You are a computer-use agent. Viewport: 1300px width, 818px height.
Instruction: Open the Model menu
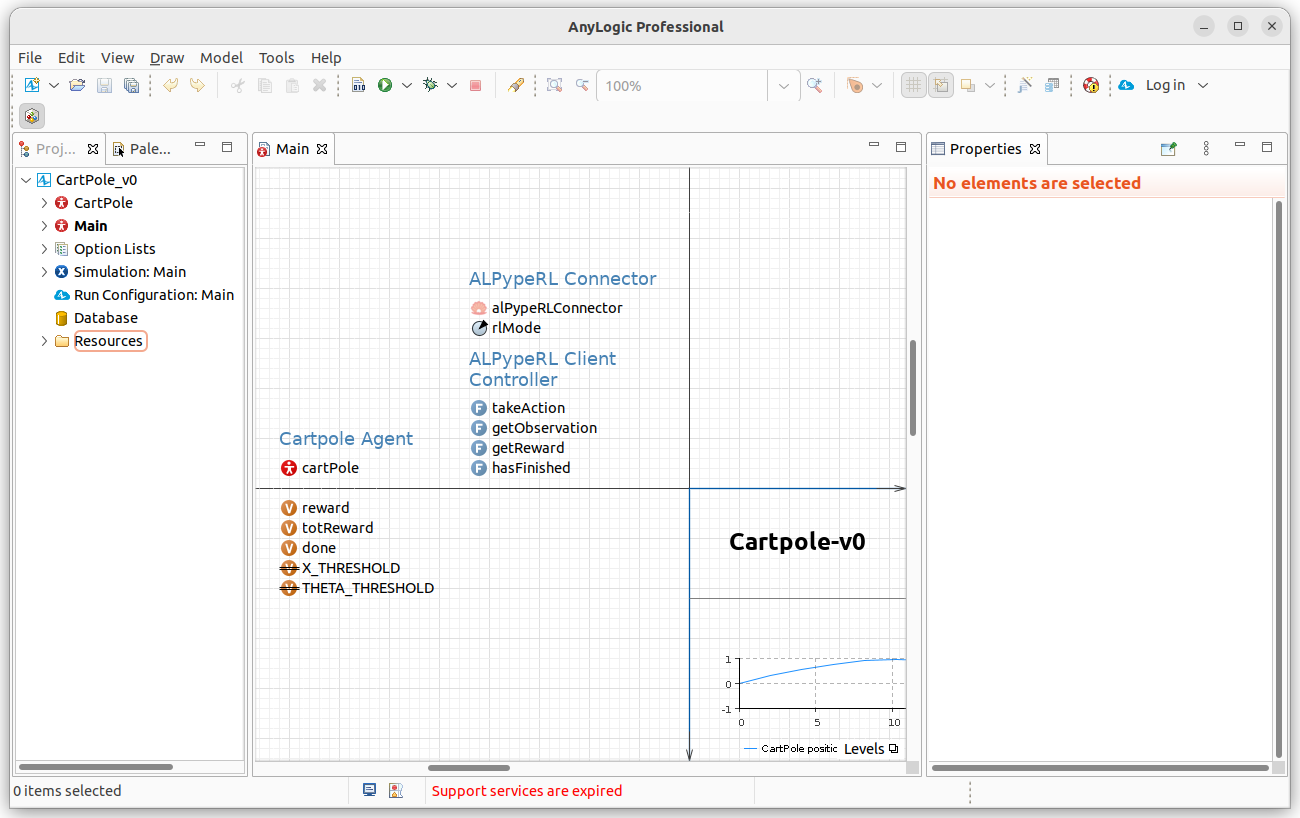[x=221, y=58]
